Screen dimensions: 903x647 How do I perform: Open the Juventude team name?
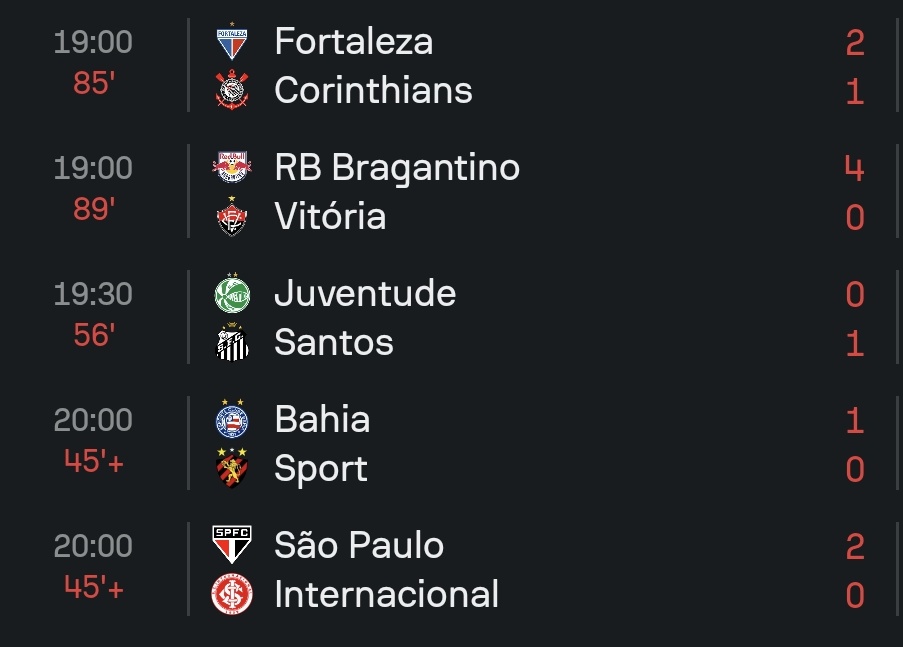(365, 294)
